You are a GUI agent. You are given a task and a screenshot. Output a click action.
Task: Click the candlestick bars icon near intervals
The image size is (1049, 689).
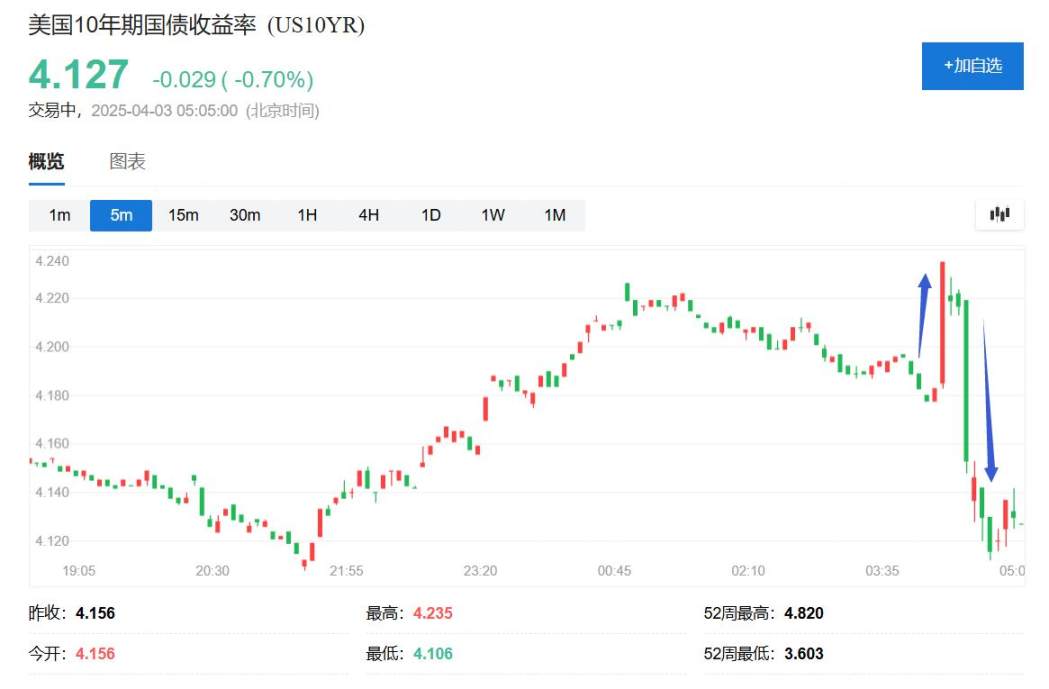coord(1001,214)
